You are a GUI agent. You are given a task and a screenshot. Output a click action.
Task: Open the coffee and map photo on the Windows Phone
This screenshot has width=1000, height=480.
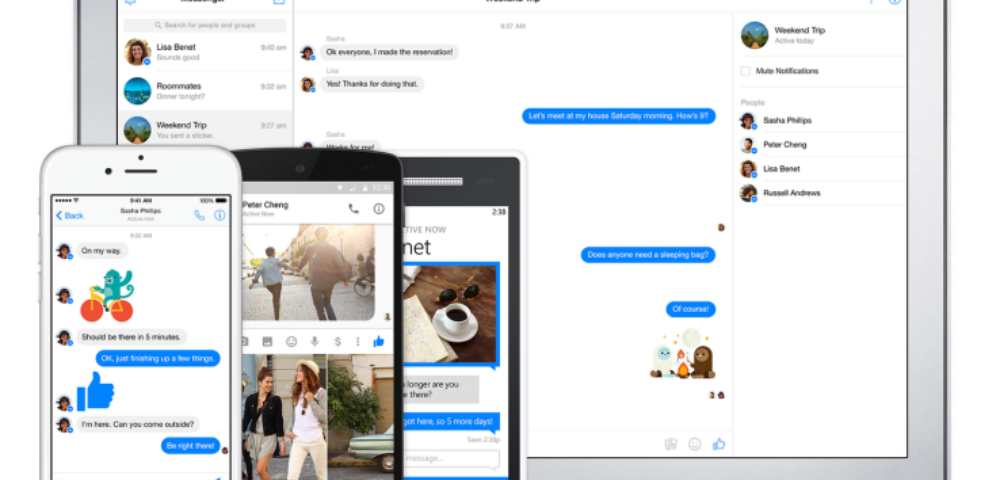[449, 315]
